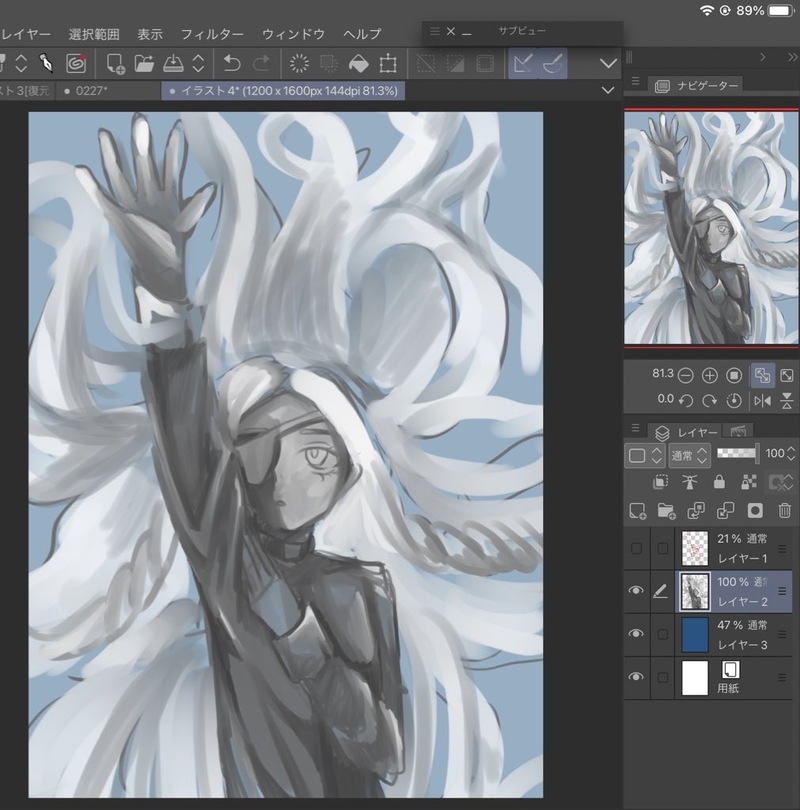Expand save options arrows next to save icon
The image size is (800, 810).
[198, 64]
